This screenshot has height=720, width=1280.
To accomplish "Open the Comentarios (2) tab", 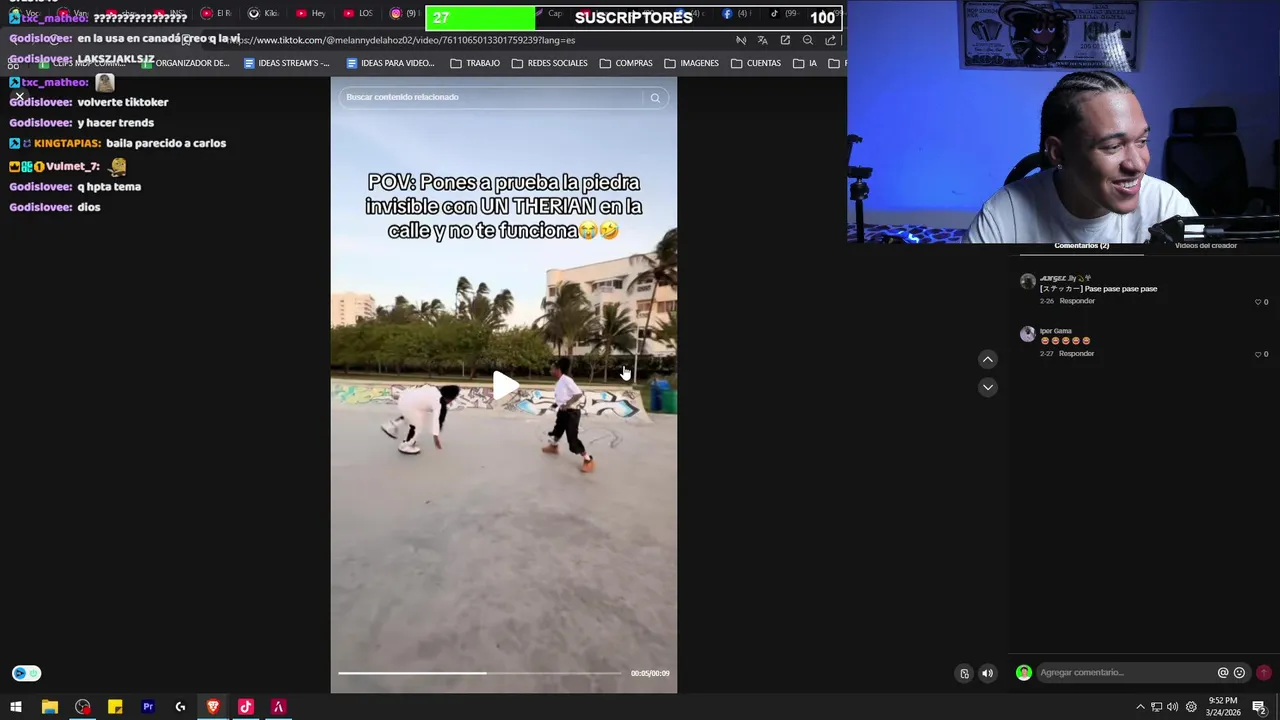I will (1081, 245).
